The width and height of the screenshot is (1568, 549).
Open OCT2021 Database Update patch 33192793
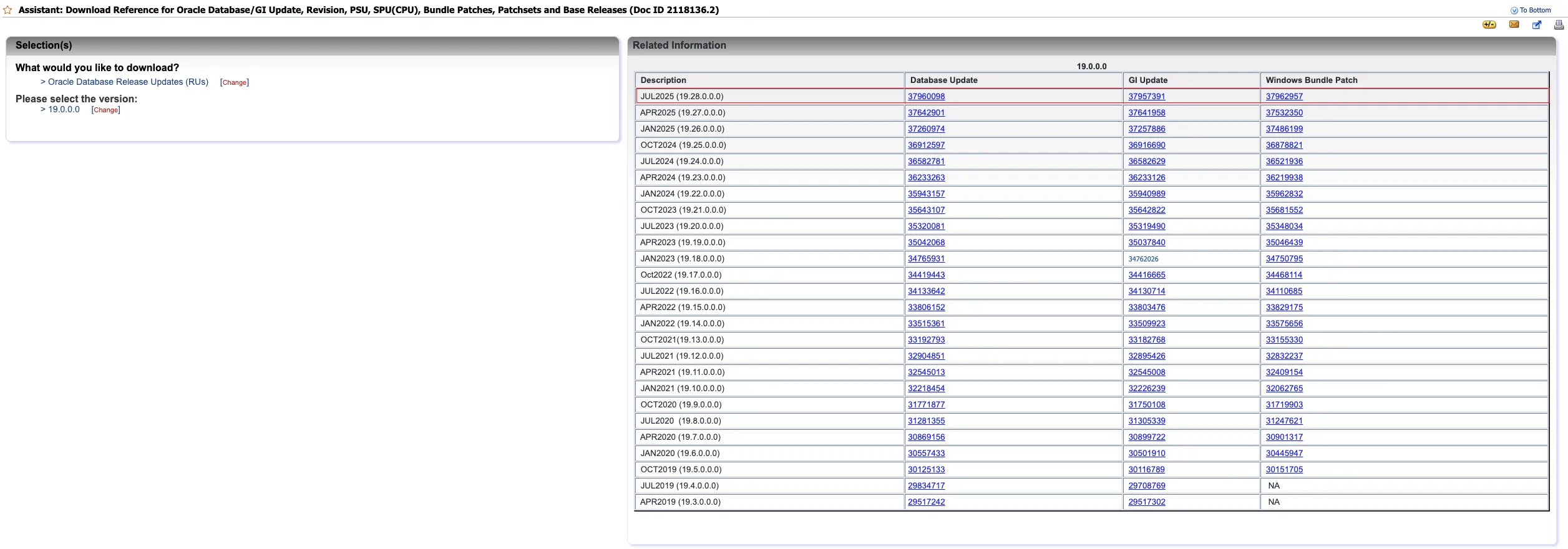926,339
